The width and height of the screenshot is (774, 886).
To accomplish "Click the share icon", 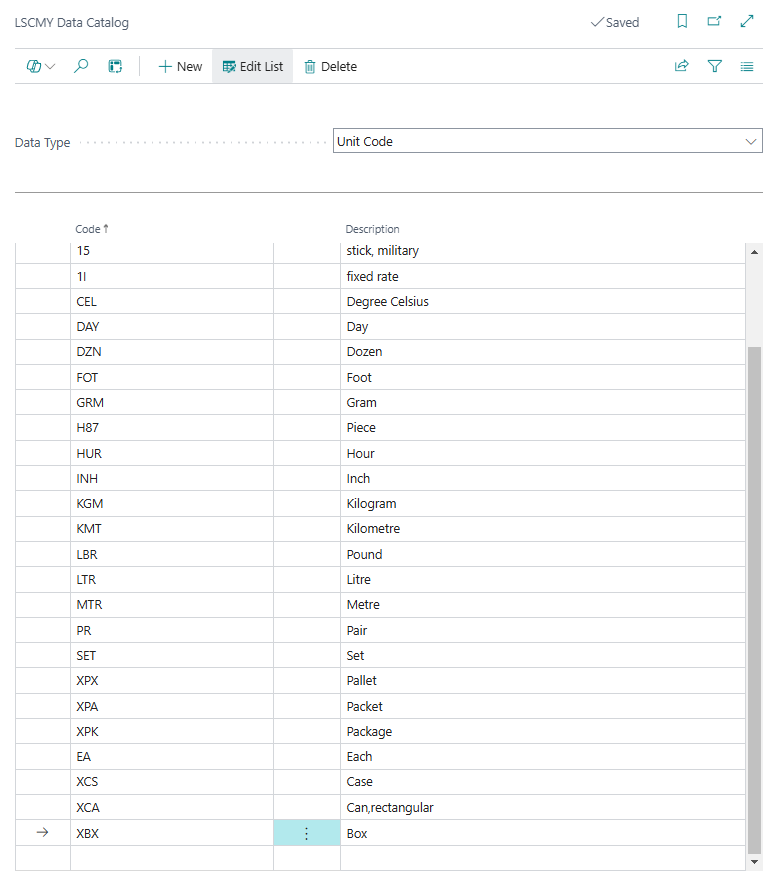I will point(682,66).
